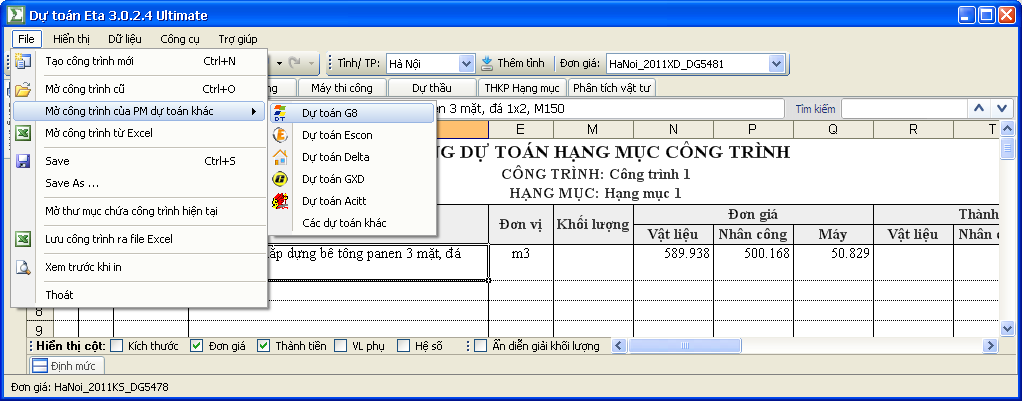Click the vertical scrollbar down arrow
1022x401 pixels.
(x=1008, y=329)
